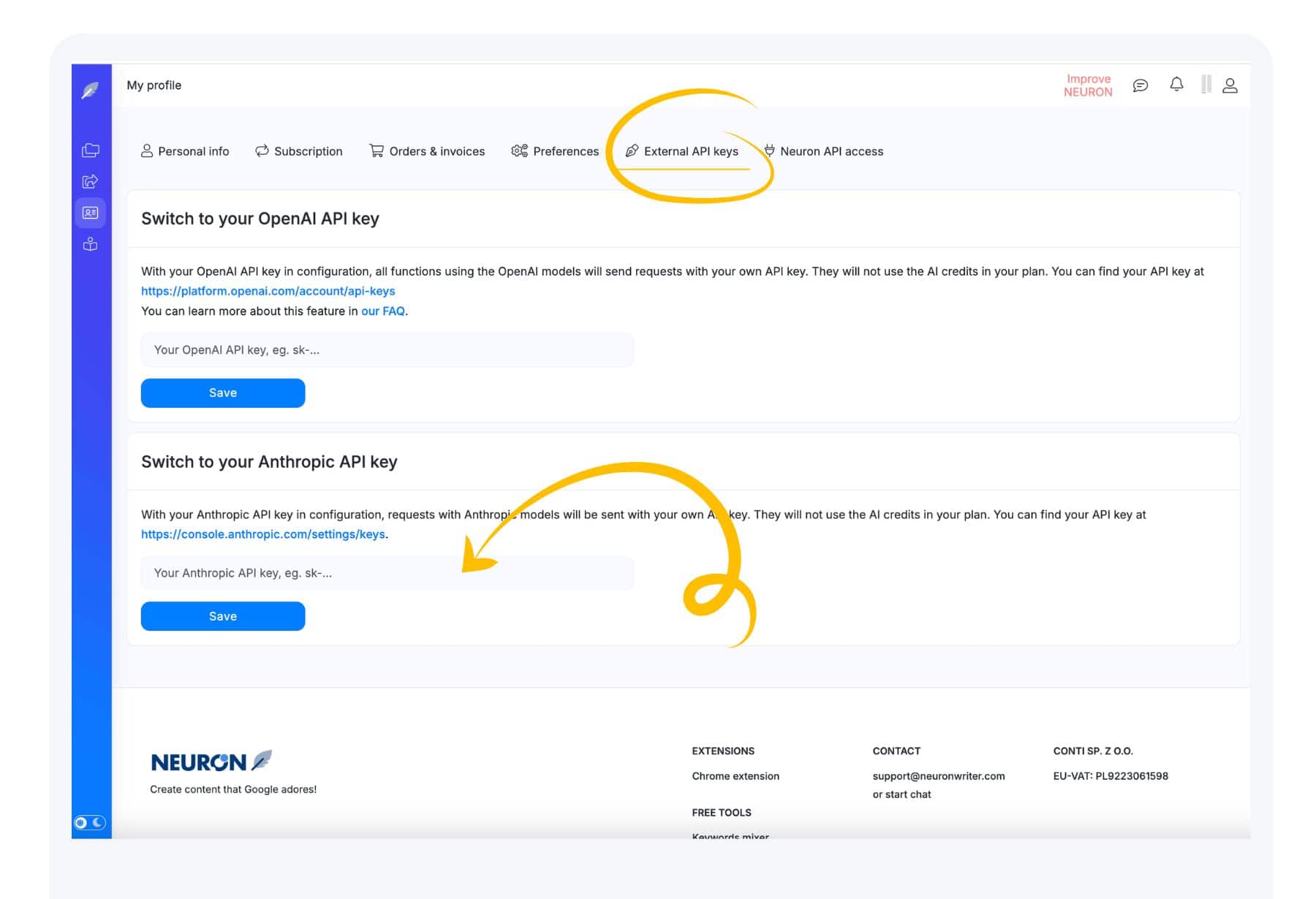This screenshot has width=1316, height=899.
Task: Open the Preferences tab
Action: 556,151
